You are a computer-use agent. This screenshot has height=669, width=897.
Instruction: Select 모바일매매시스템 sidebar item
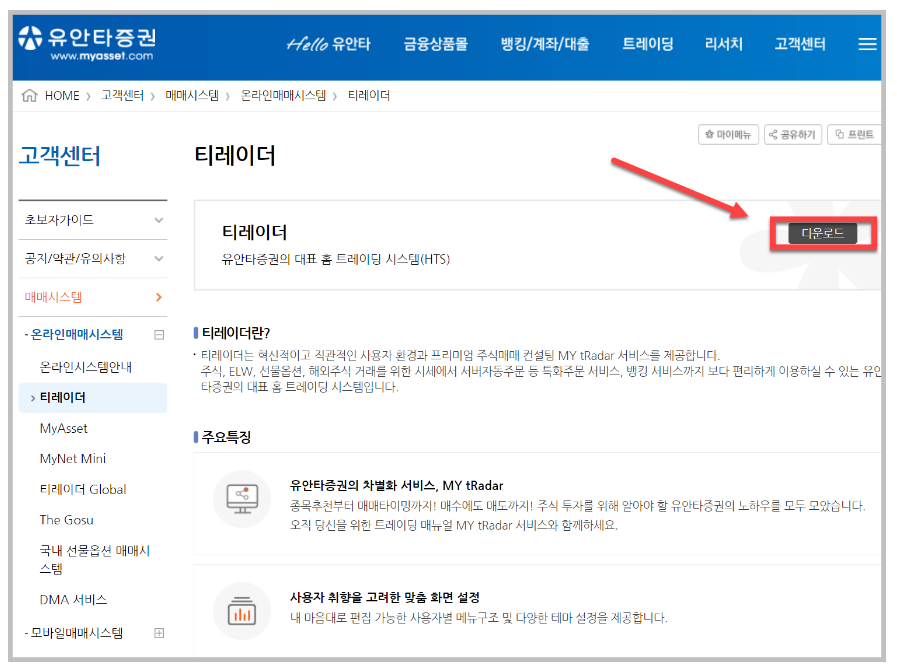77,633
